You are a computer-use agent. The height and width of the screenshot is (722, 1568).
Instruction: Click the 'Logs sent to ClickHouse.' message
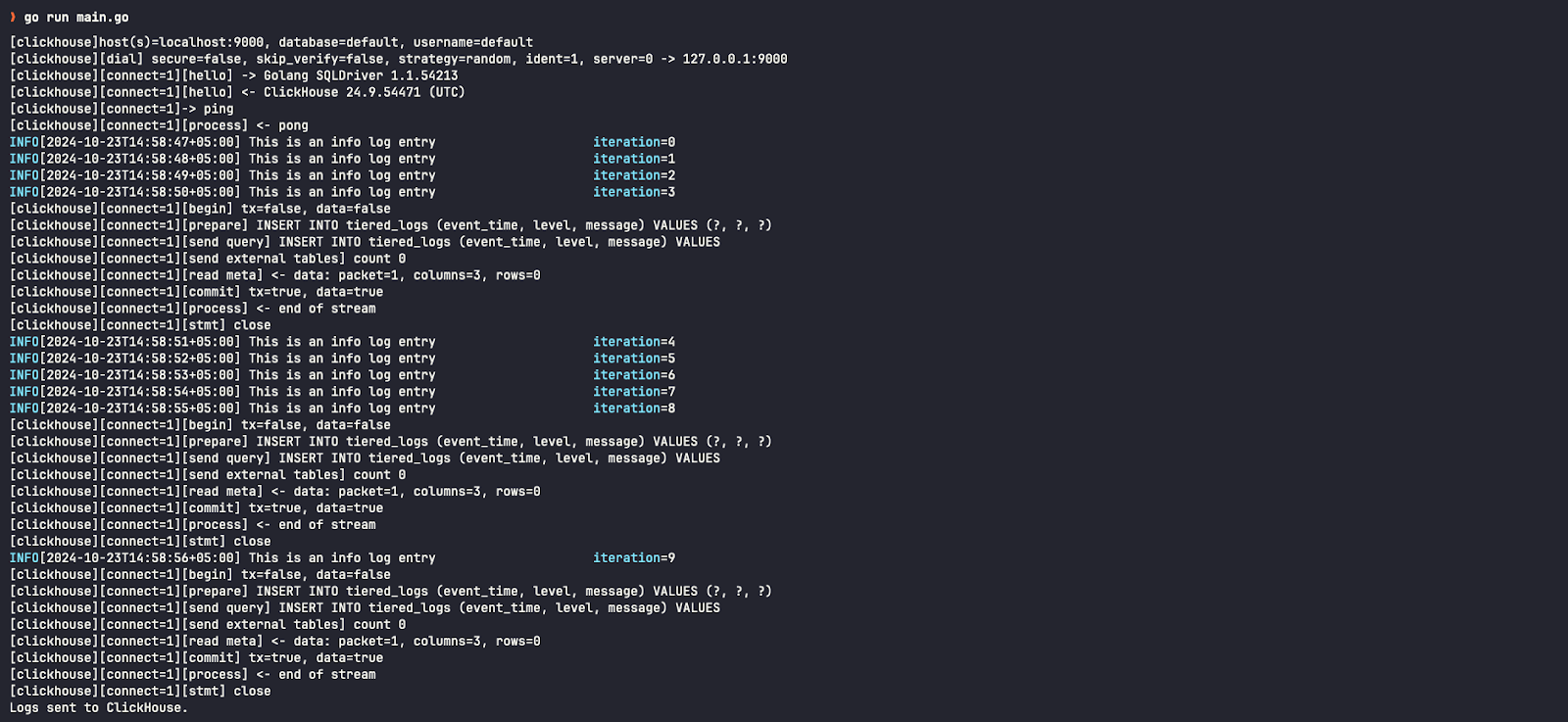pos(98,708)
